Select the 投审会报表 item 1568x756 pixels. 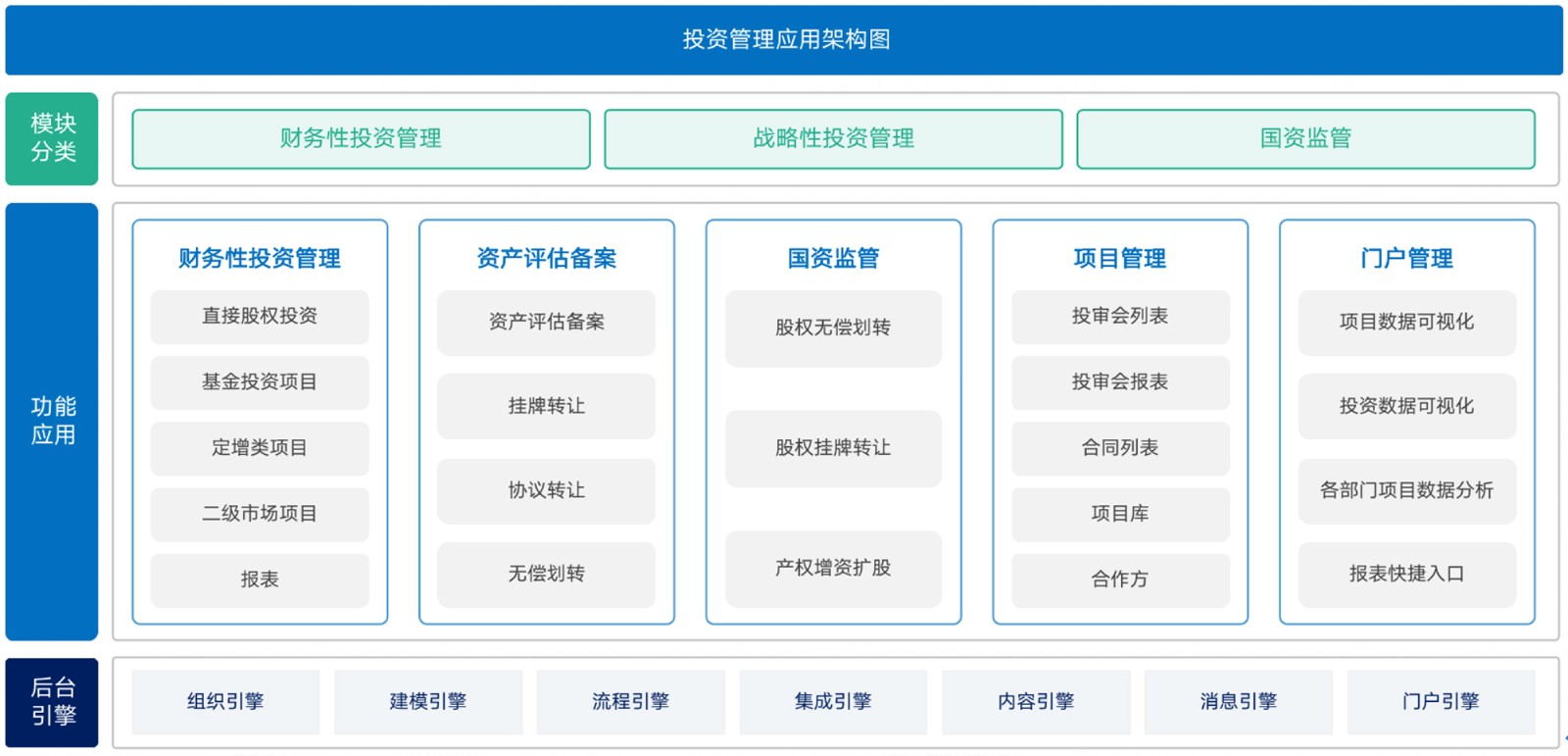[1120, 382]
